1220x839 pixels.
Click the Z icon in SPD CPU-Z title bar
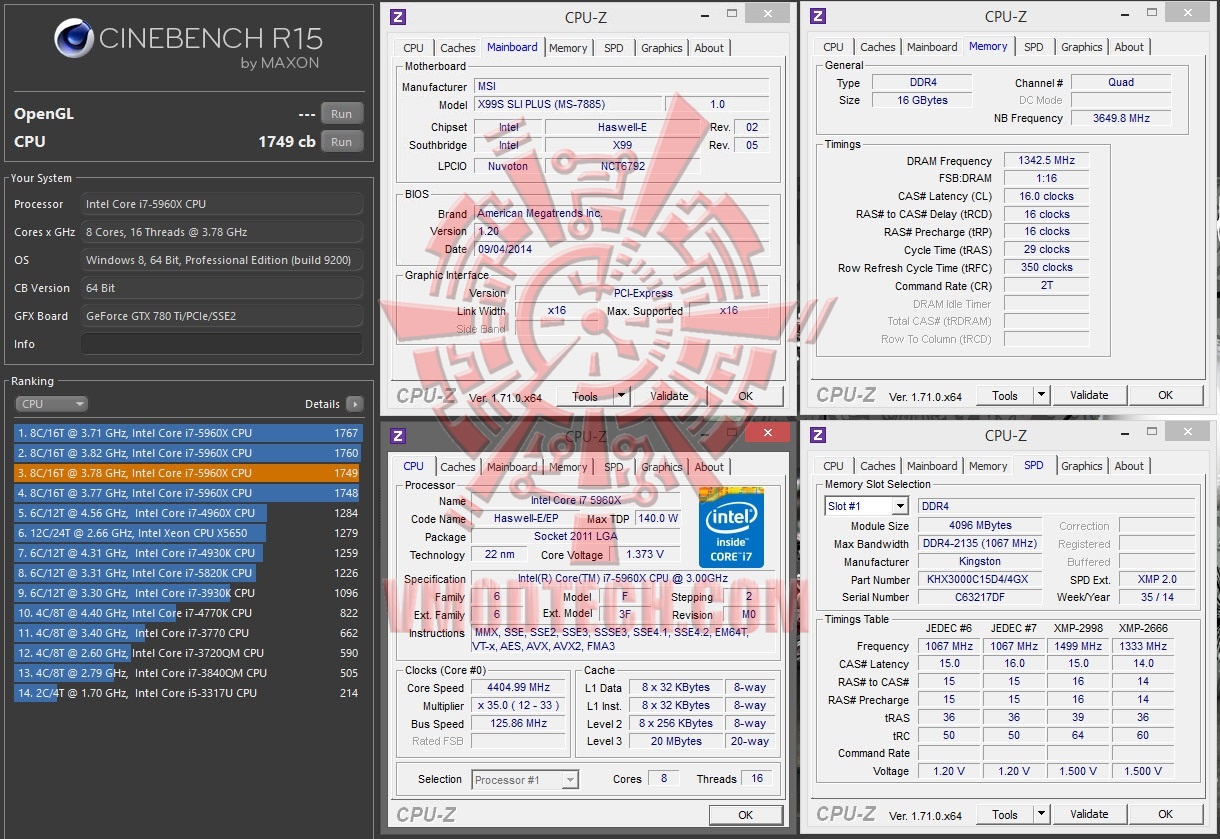coord(818,435)
